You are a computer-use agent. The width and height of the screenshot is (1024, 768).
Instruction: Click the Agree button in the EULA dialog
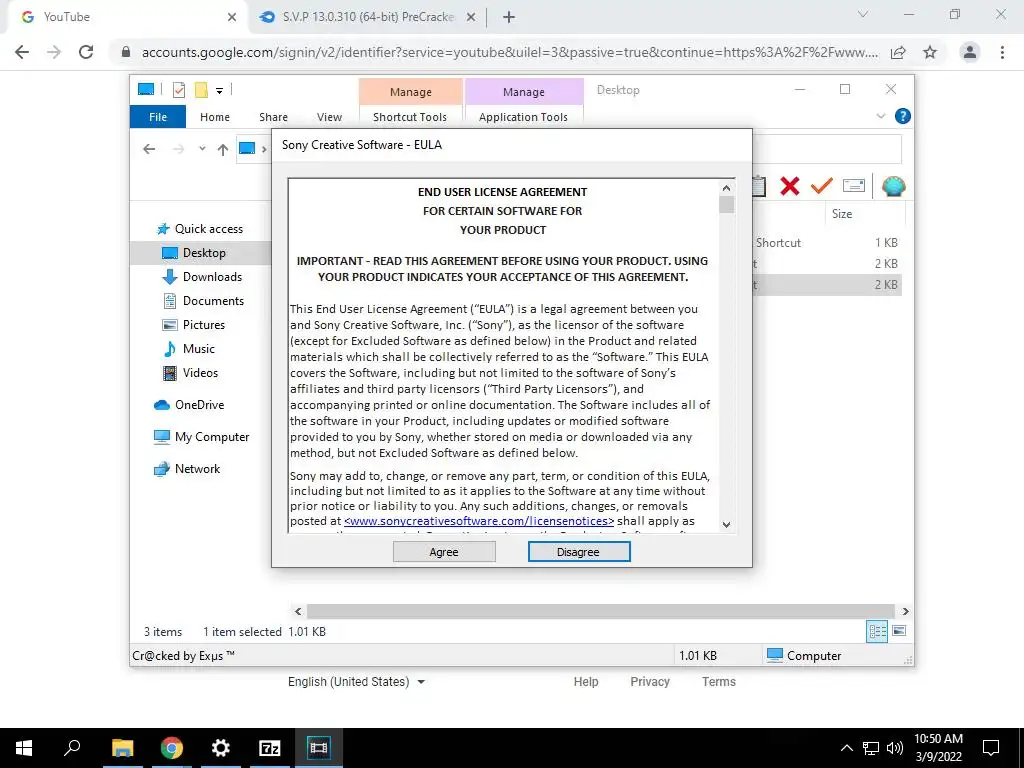(444, 552)
